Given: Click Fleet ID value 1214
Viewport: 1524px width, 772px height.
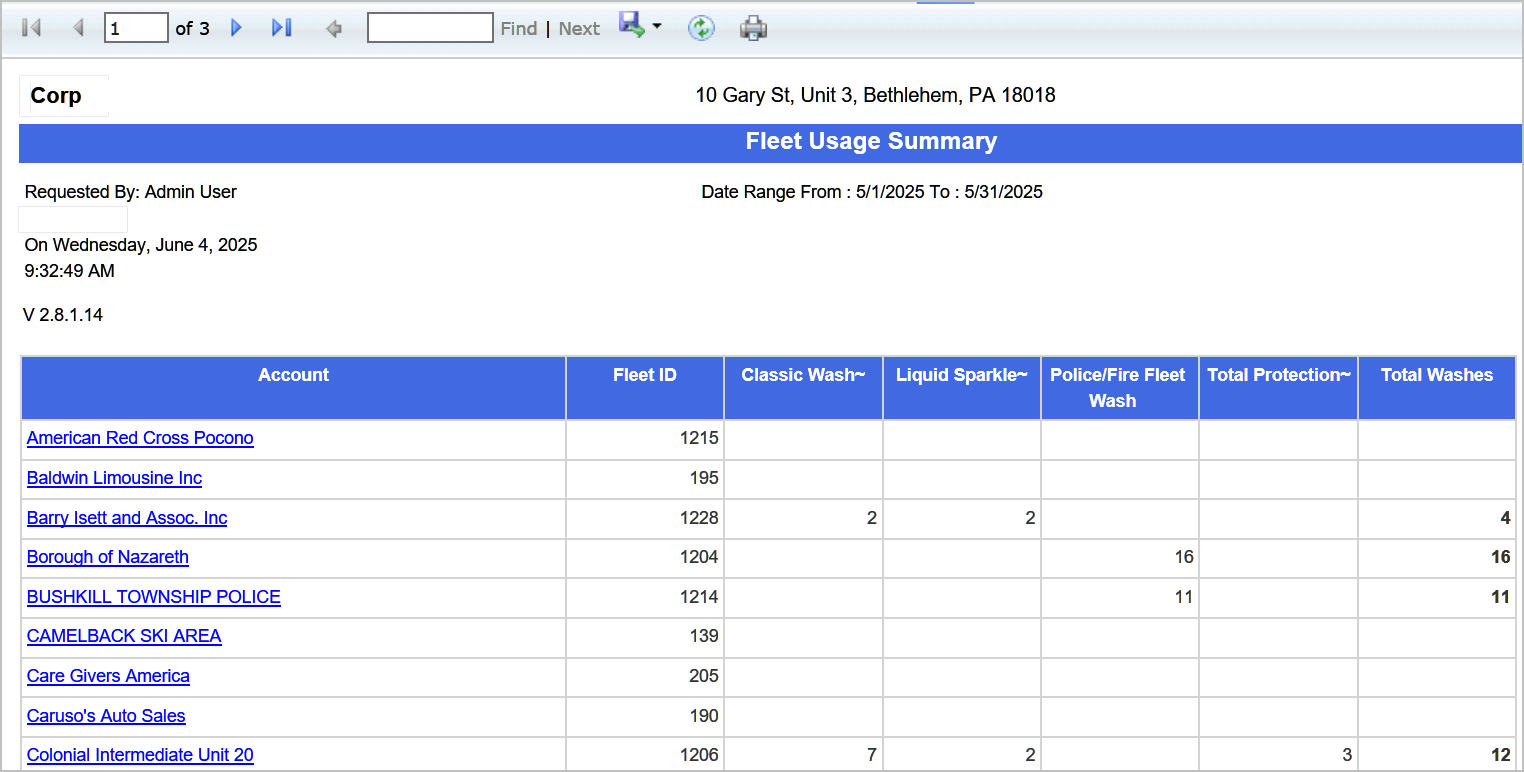Looking at the screenshot, I should click(699, 597).
